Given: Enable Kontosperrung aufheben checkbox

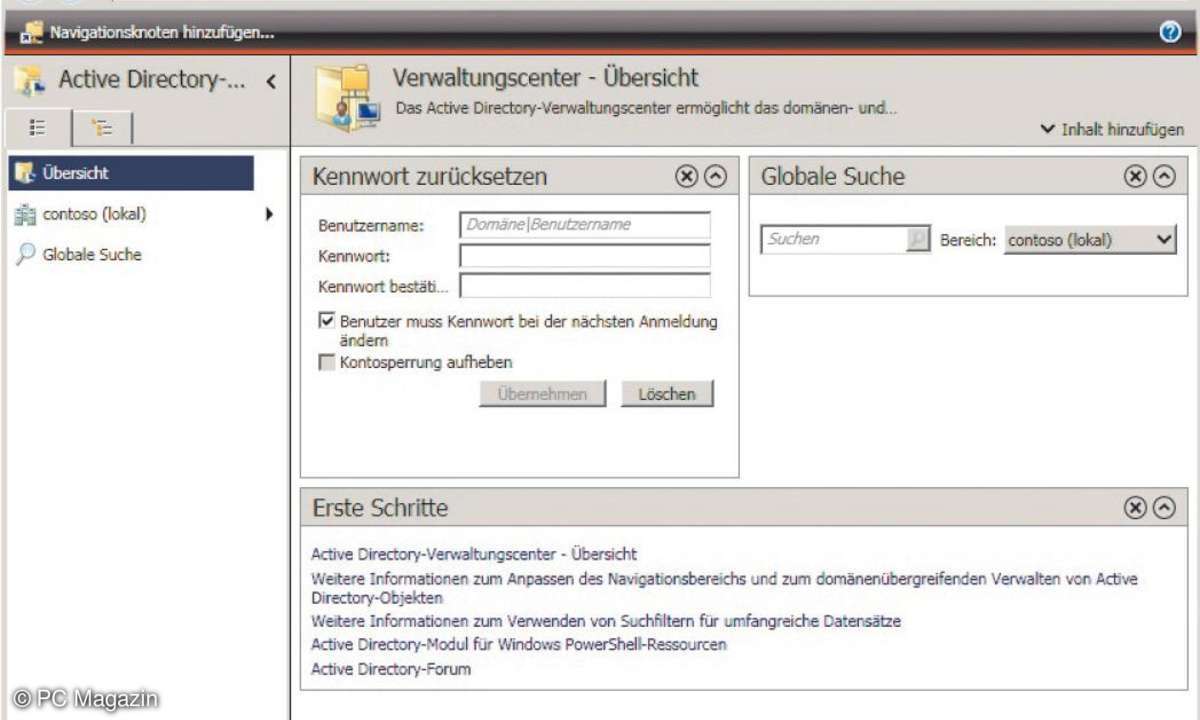Looking at the screenshot, I should click(327, 362).
